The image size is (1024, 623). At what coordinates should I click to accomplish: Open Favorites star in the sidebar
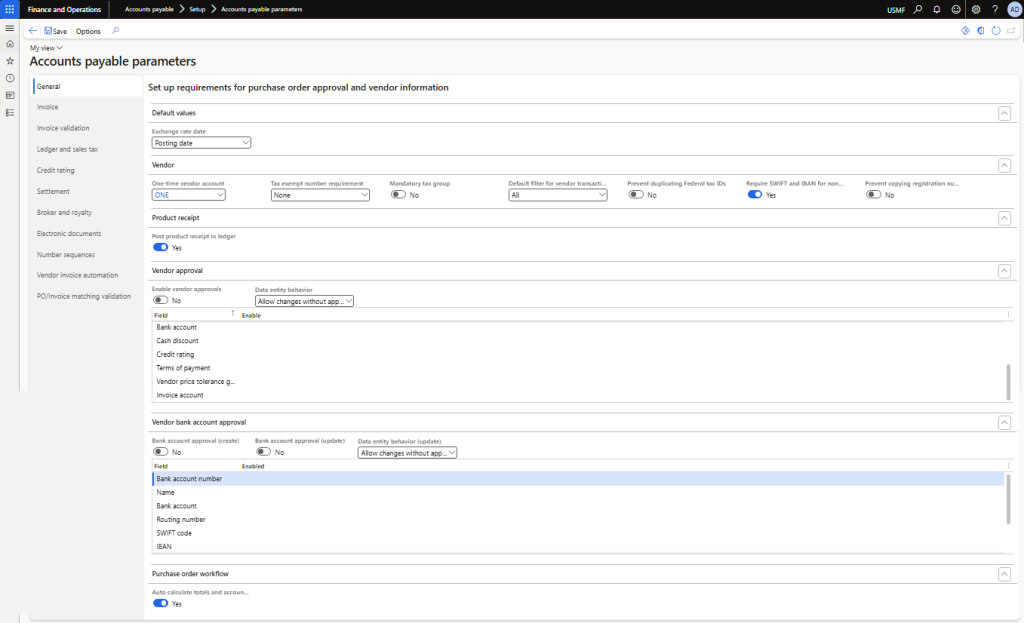(10, 61)
